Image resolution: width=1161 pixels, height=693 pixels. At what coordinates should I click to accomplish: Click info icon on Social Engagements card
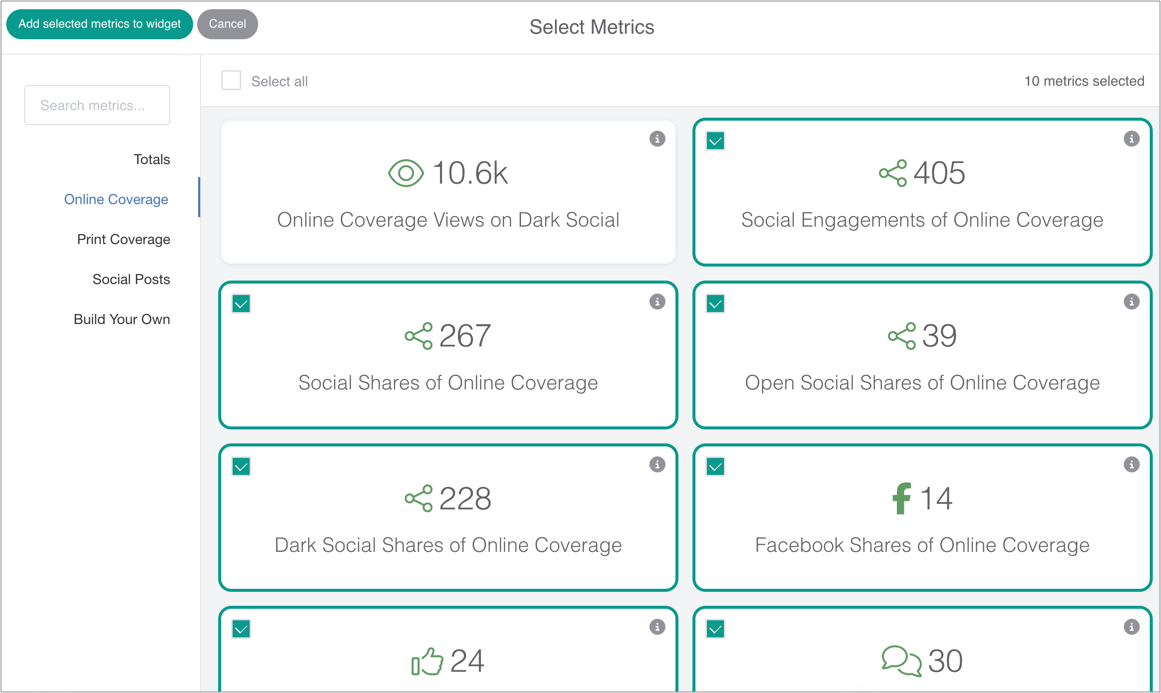click(x=1131, y=139)
